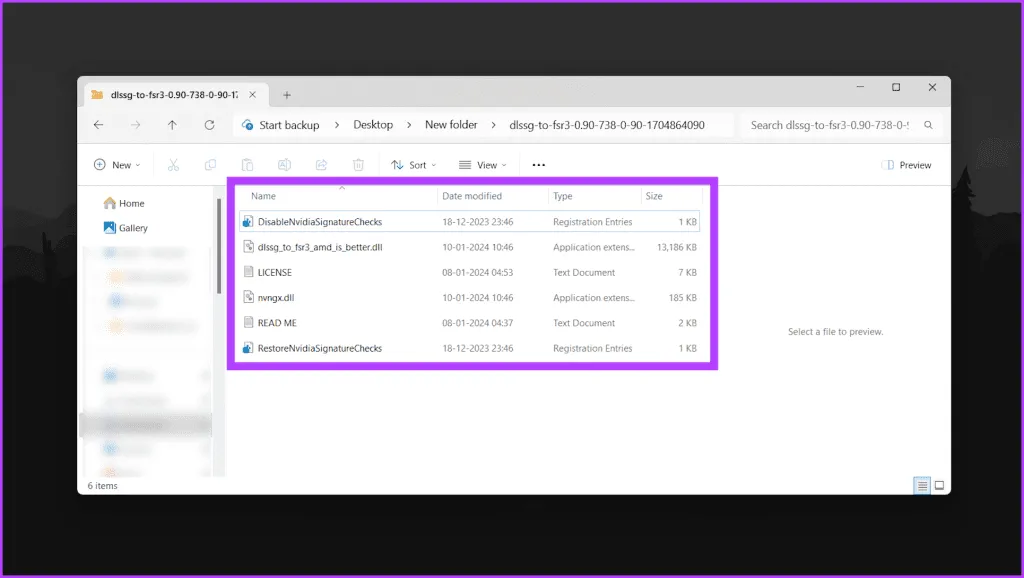This screenshot has height=578, width=1024.
Task: Expand the Sort dropdown
Action: pyautogui.click(x=411, y=165)
